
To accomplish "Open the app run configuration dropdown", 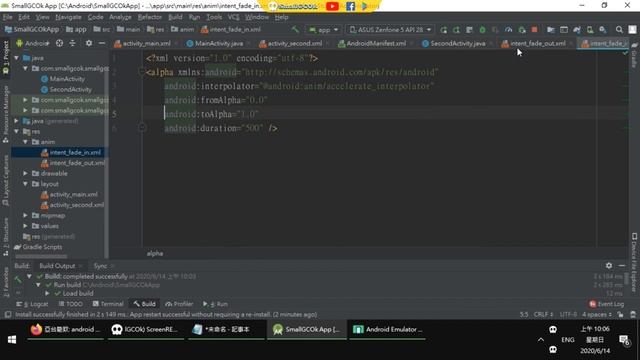I will tap(323, 30).
